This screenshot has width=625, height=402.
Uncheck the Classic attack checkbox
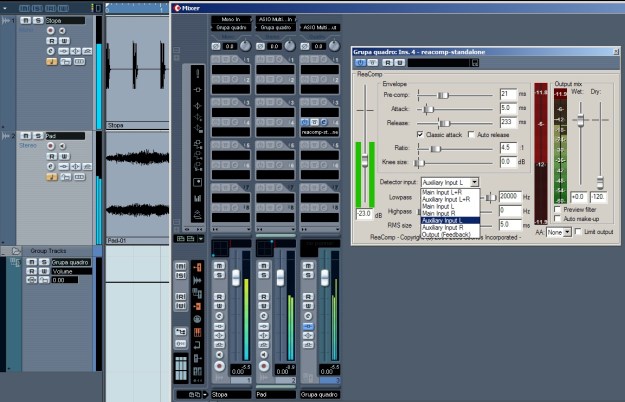pos(420,133)
